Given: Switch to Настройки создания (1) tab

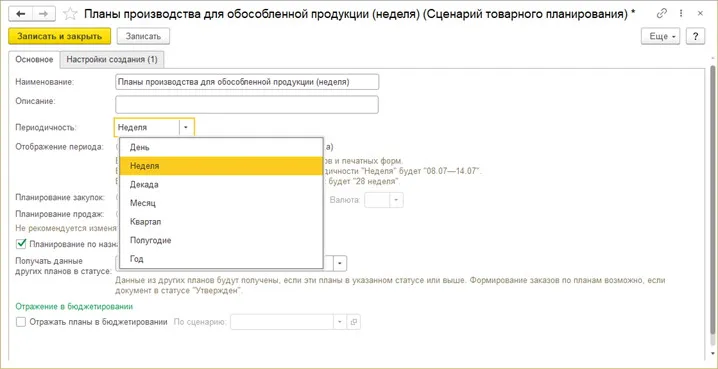Looking at the screenshot, I should 112,60.
